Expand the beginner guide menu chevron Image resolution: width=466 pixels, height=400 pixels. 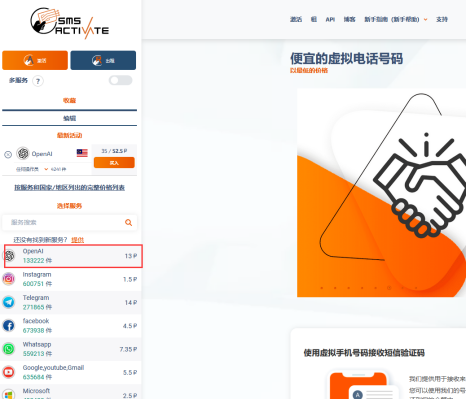pyautogui.click(x=426, y=20)
